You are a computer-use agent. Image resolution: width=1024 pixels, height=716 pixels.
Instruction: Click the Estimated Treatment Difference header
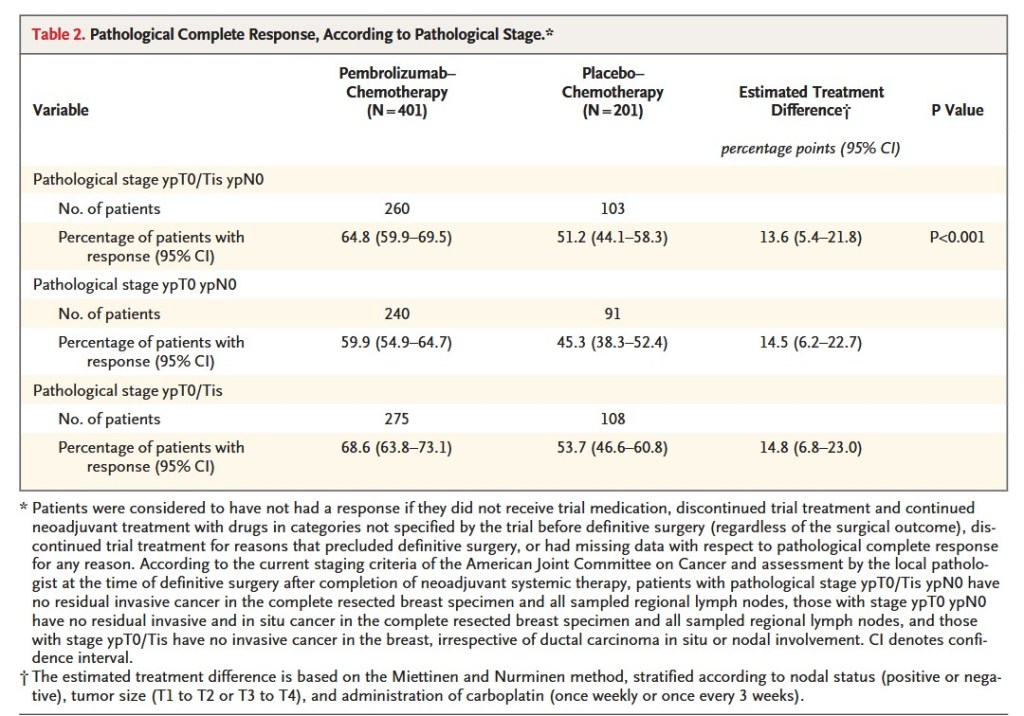[811, 101]
